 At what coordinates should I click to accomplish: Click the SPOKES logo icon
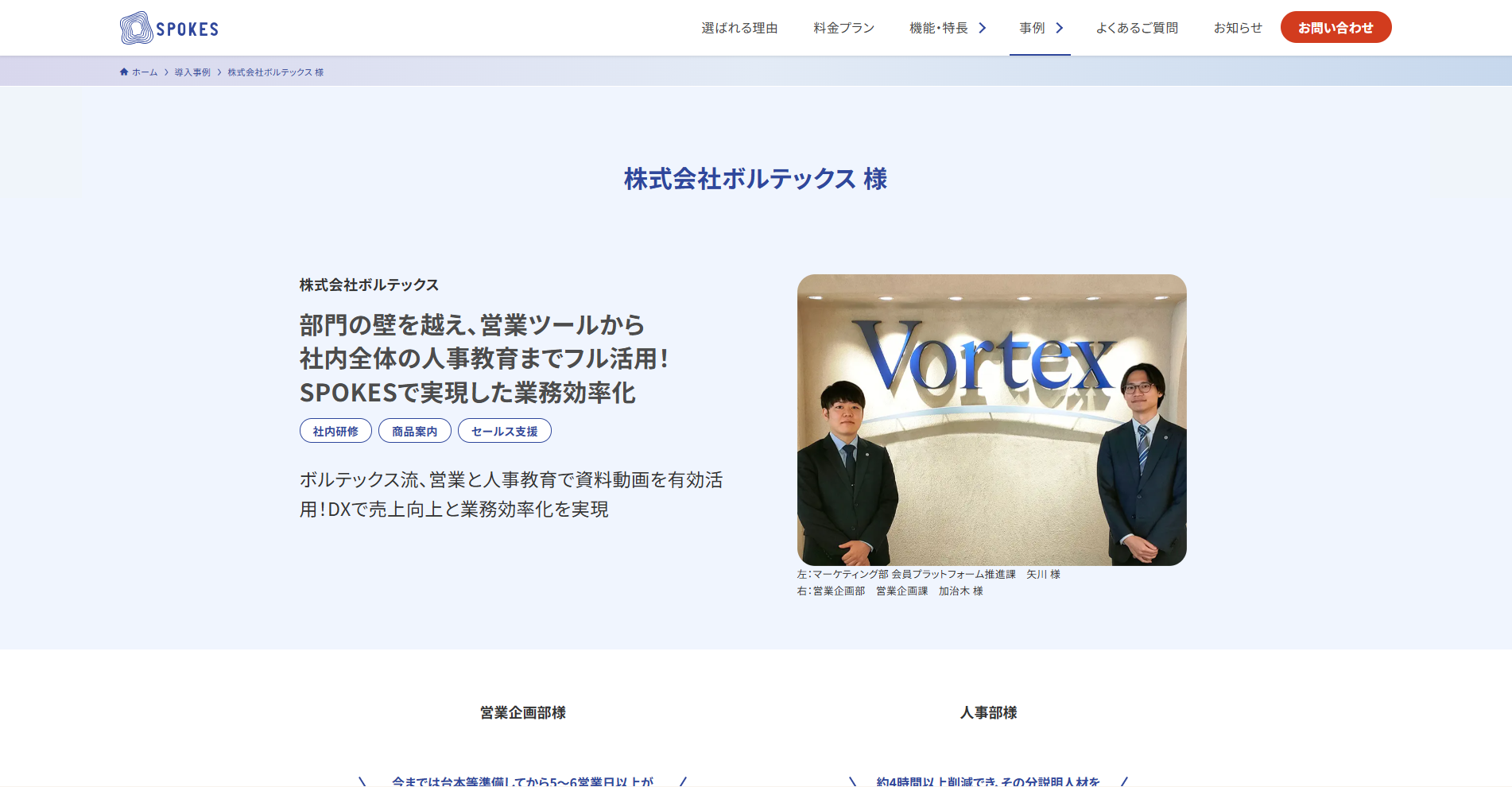click(x=136, y=28)
